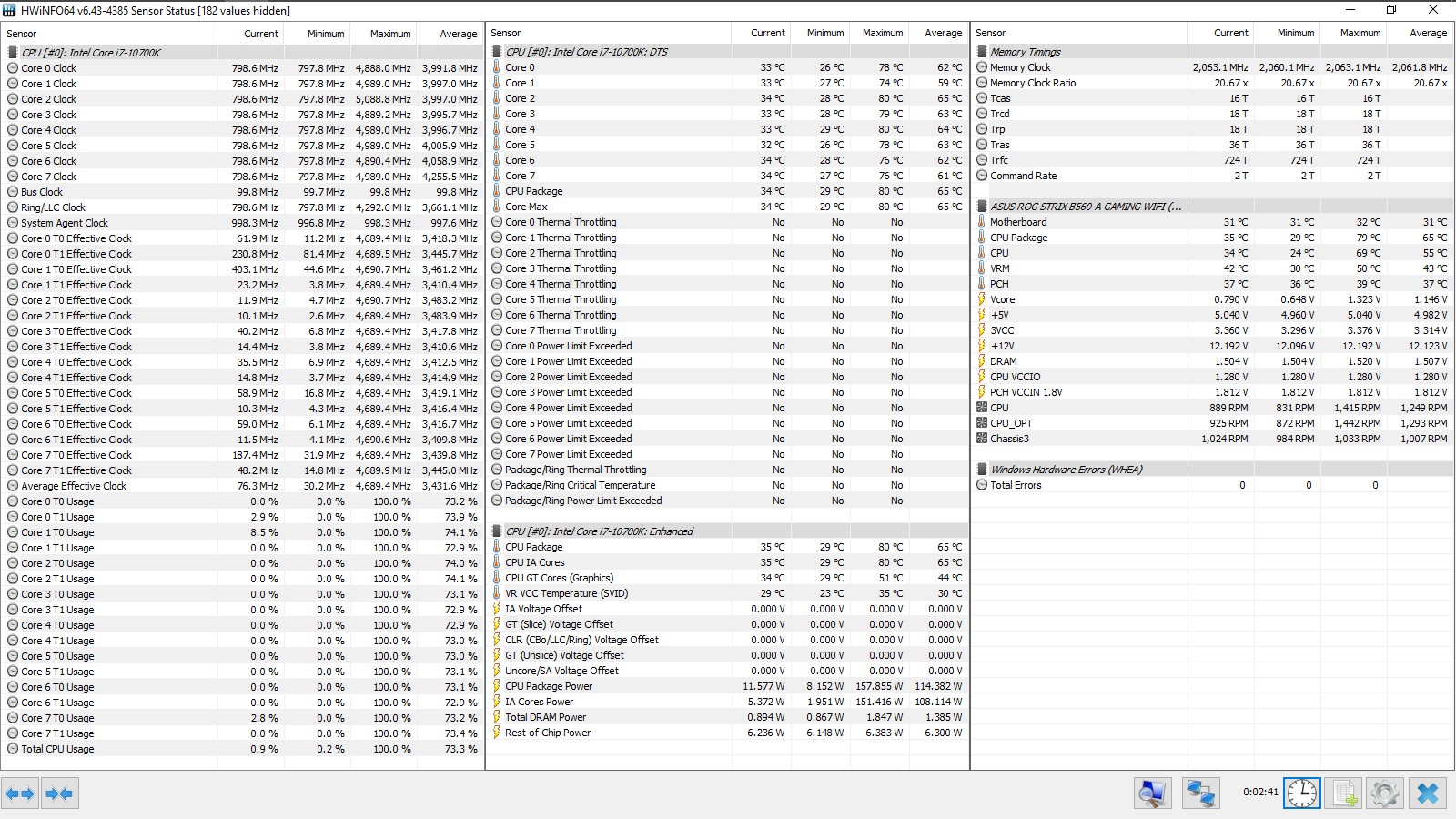Close sensors with the blue X button
Viewport: 1456px width, 819px height.
1428,794
